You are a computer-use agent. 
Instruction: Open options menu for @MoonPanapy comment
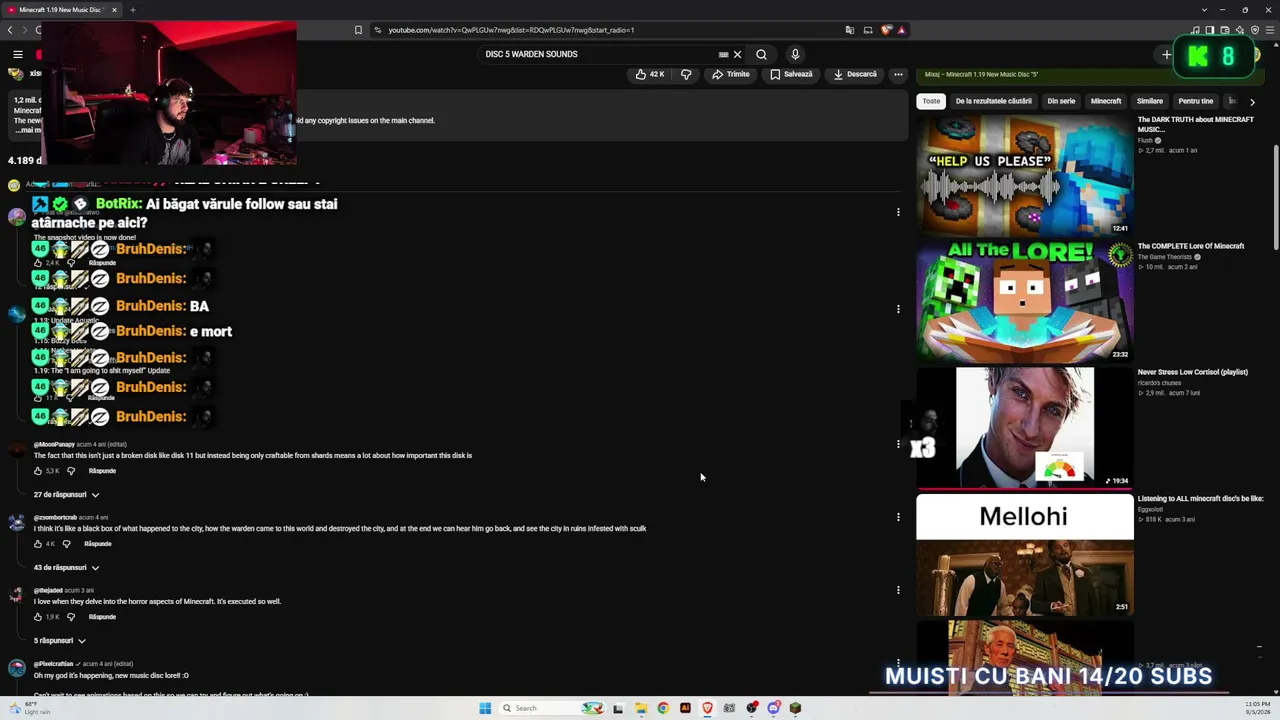click(898, 444)
